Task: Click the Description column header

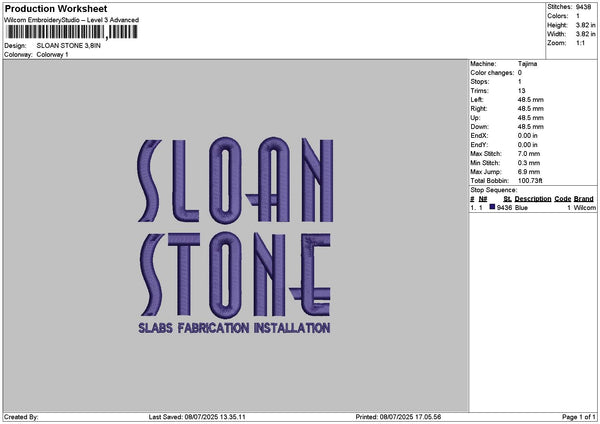Action: (533, 199)
